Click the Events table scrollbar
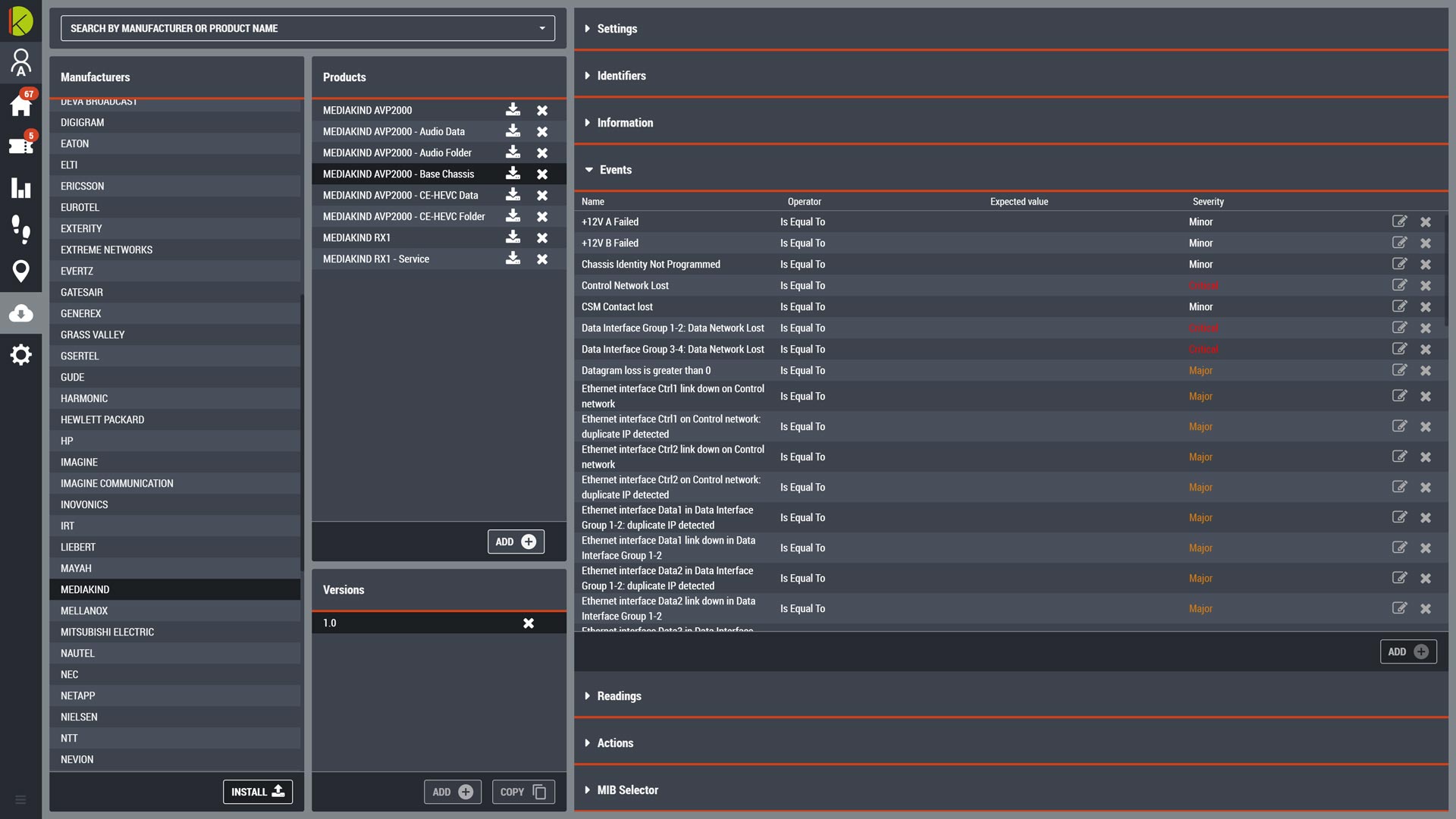Image resolution: width=1456 pixels, height=819 pixels. point(1446,269)
